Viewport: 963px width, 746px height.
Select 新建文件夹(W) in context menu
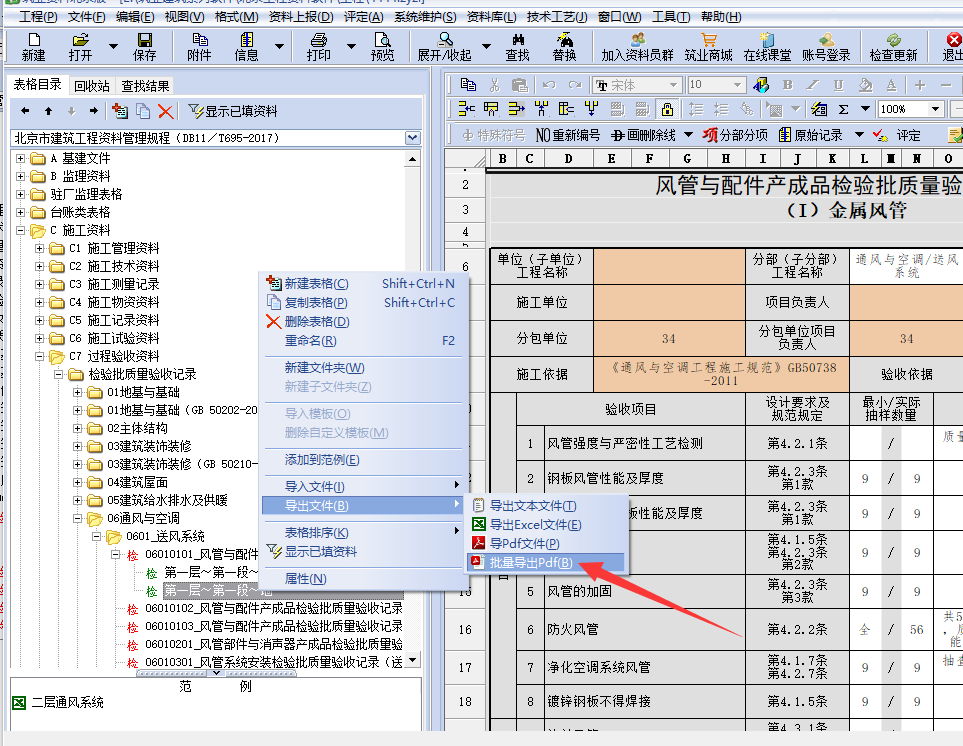(363, 368)
